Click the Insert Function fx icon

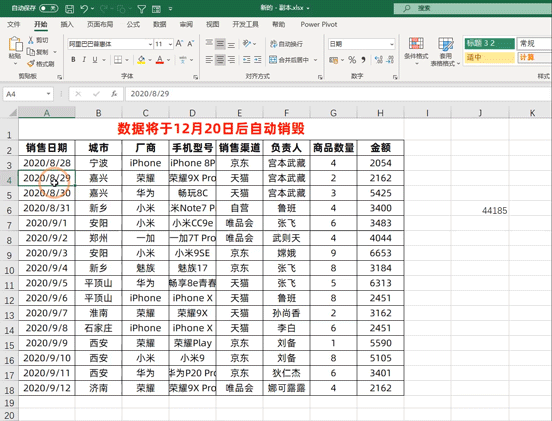[x=114, y=94]
